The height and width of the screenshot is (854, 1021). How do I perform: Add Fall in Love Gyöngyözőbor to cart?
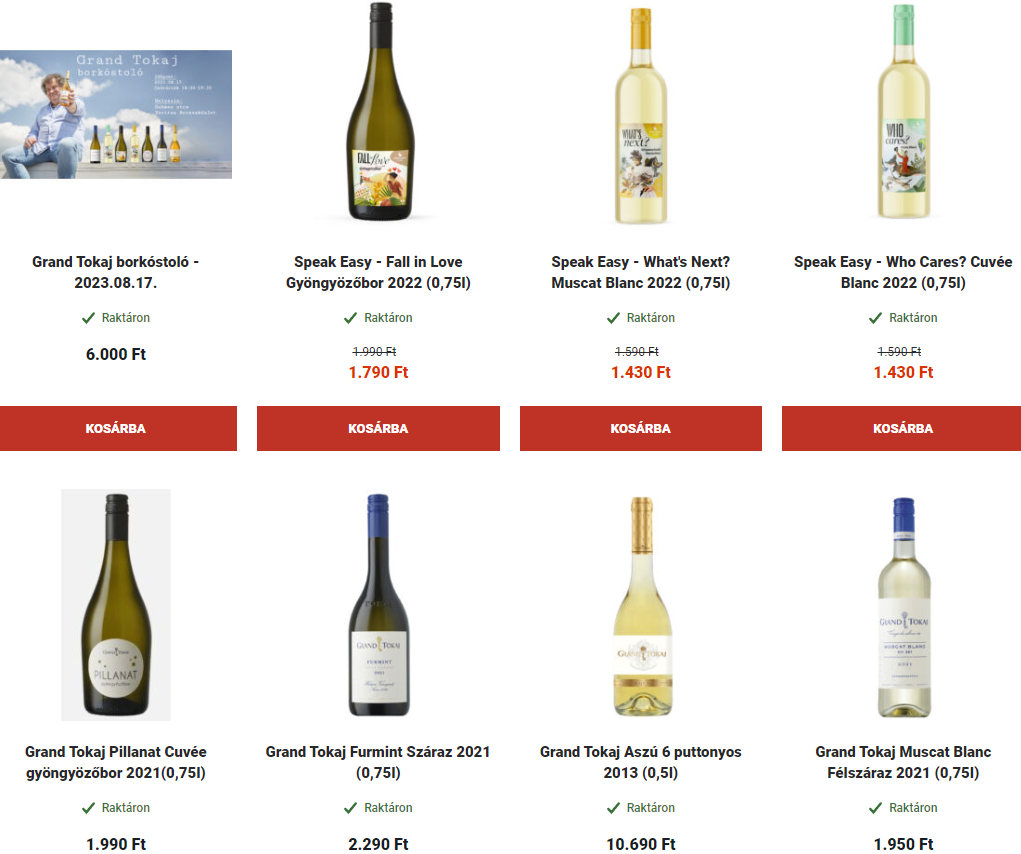click(378, 428)
